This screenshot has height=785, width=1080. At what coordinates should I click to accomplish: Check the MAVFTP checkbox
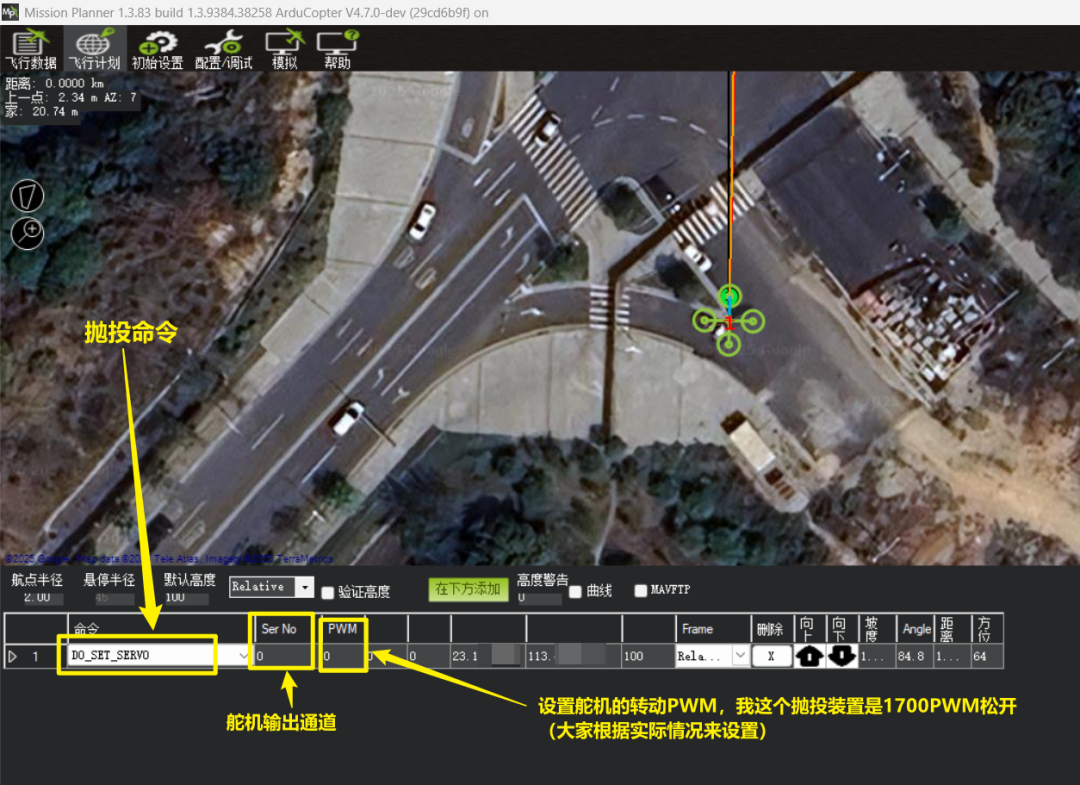click(641, 591)
